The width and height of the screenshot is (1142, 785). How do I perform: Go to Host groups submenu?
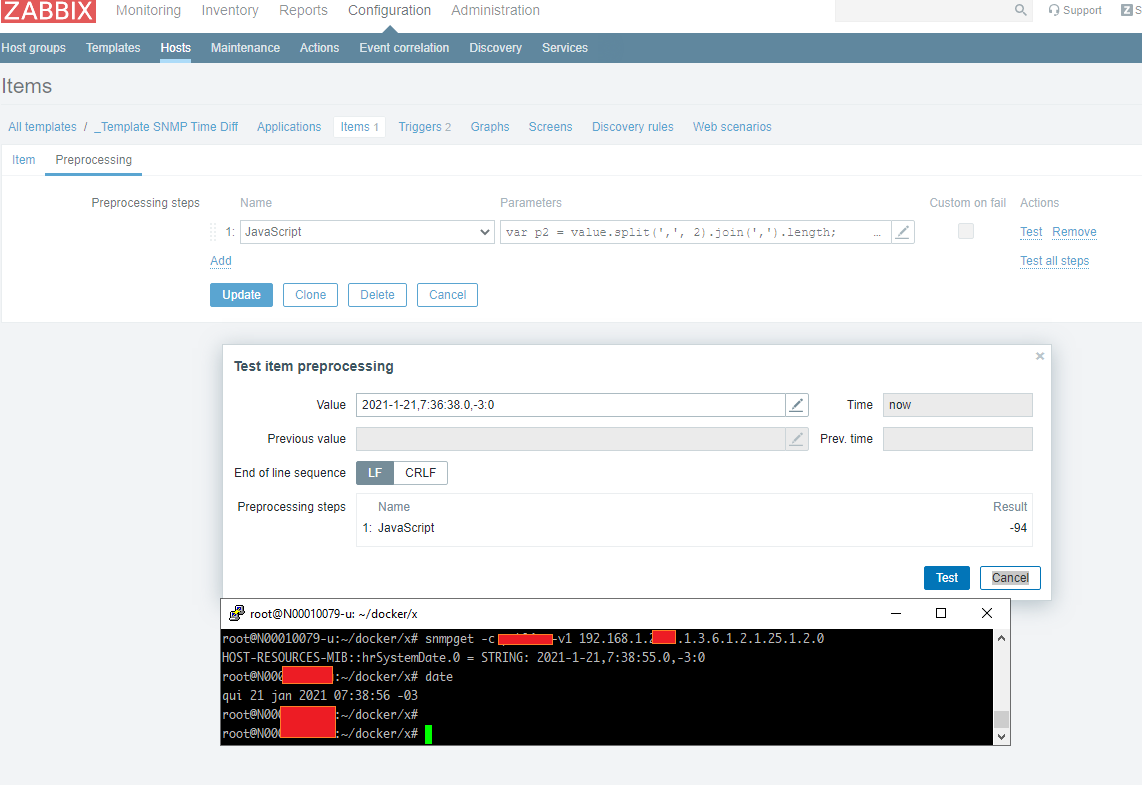click(x=34, y=48)
